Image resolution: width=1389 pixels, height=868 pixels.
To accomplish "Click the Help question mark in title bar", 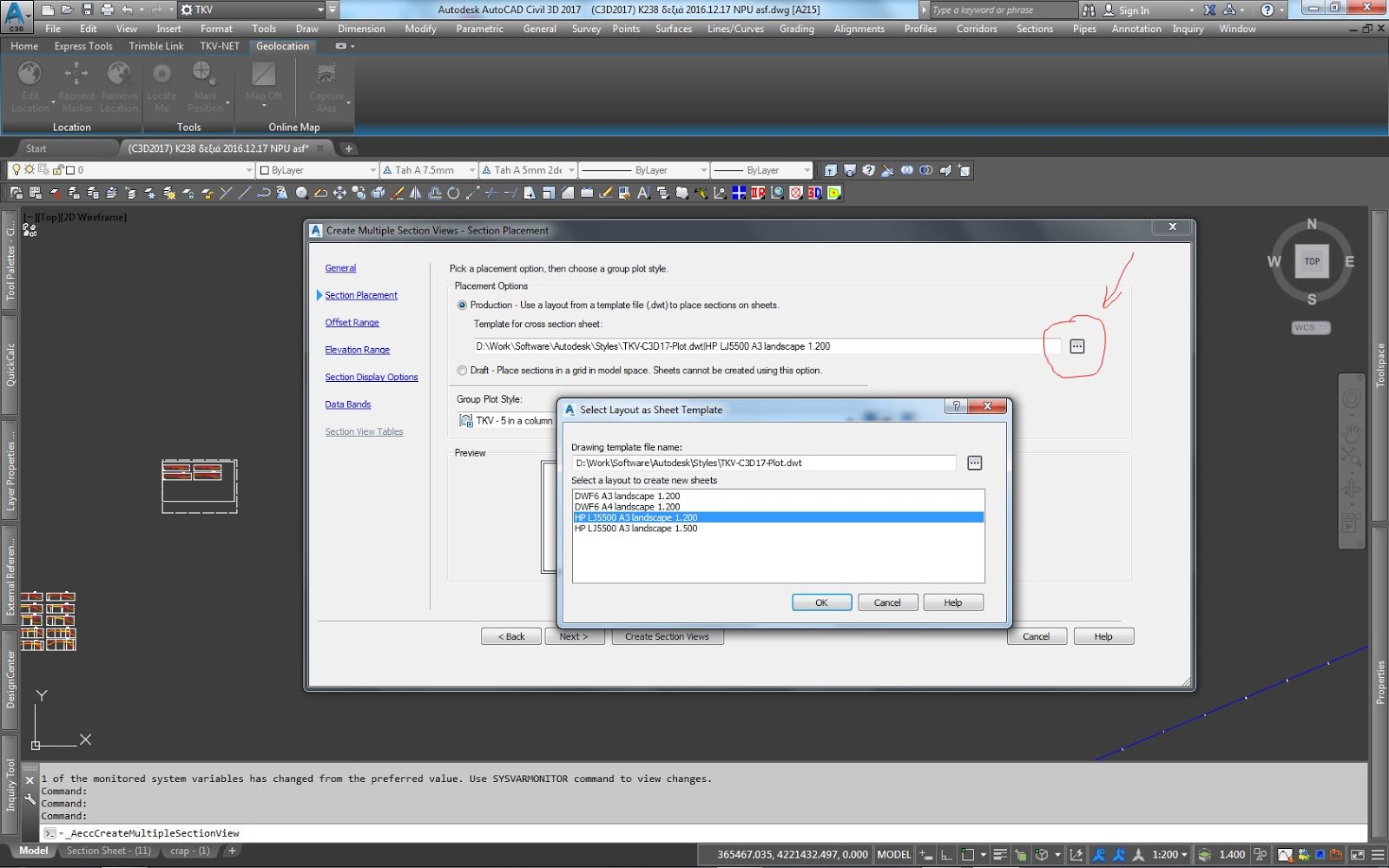I will (1267, 10).
